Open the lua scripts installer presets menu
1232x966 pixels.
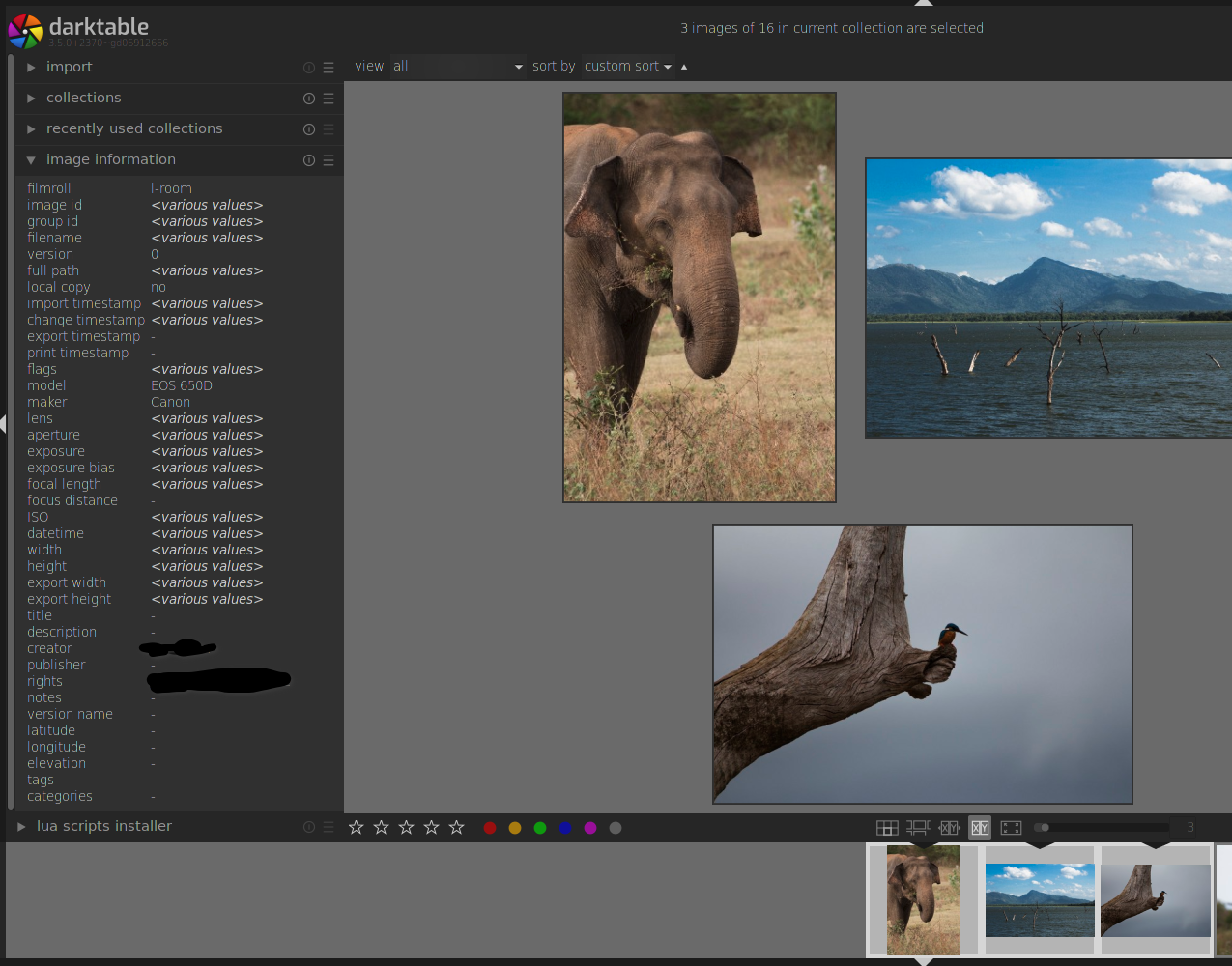pos(329,826)
